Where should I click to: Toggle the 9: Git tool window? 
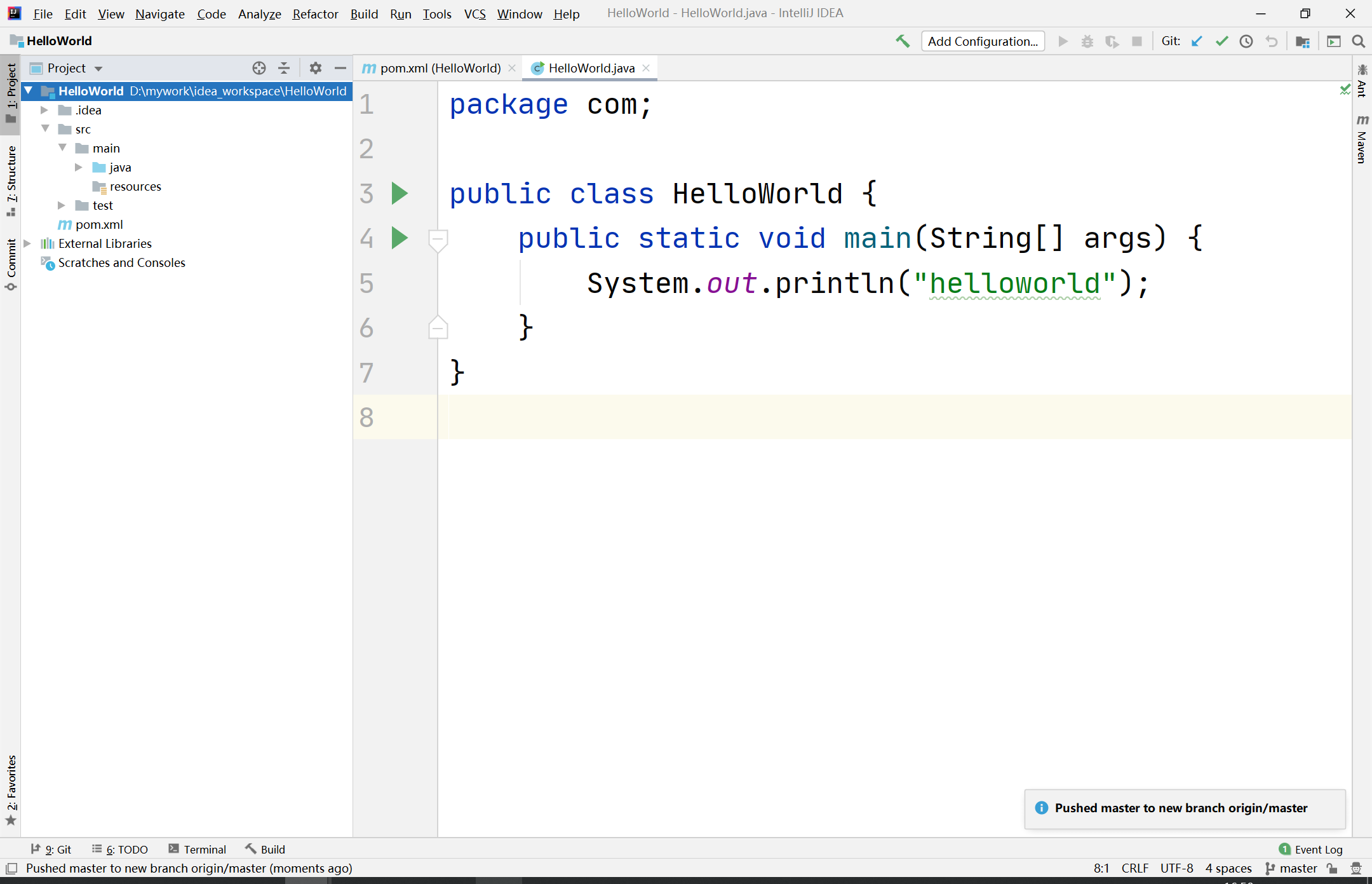pos(51,849)
